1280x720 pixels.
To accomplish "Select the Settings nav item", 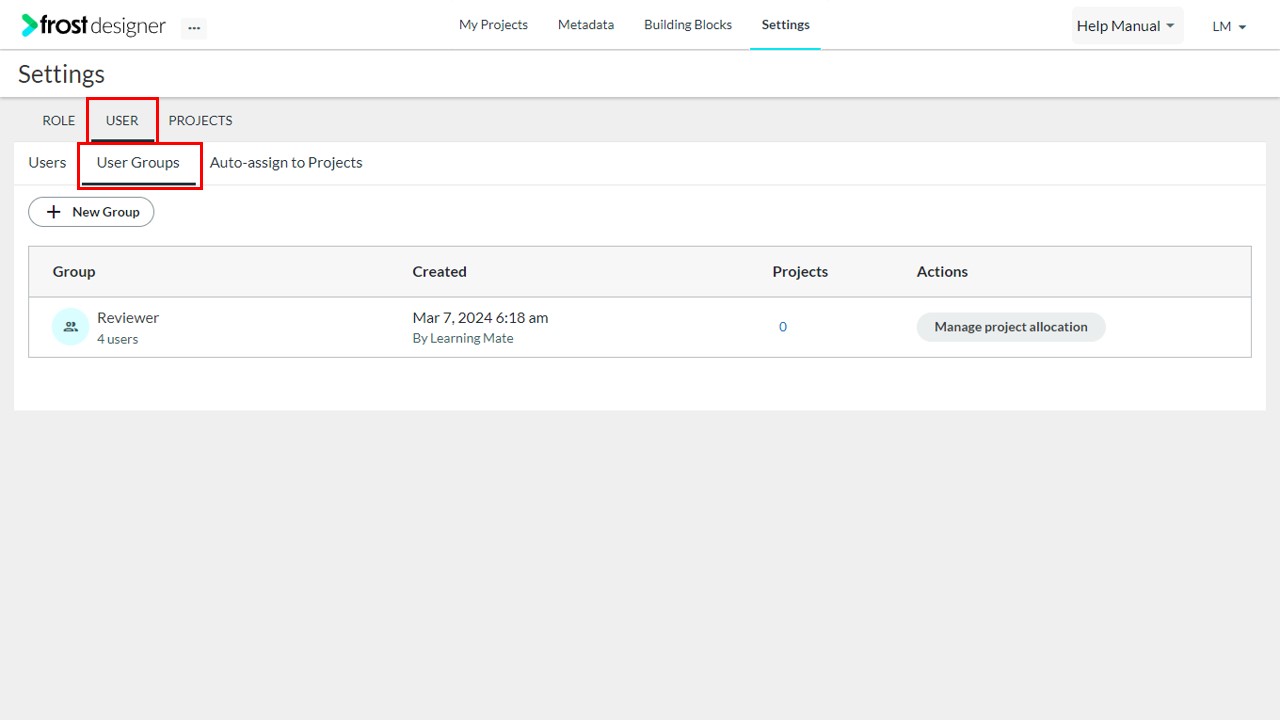I will pos(785,25).
